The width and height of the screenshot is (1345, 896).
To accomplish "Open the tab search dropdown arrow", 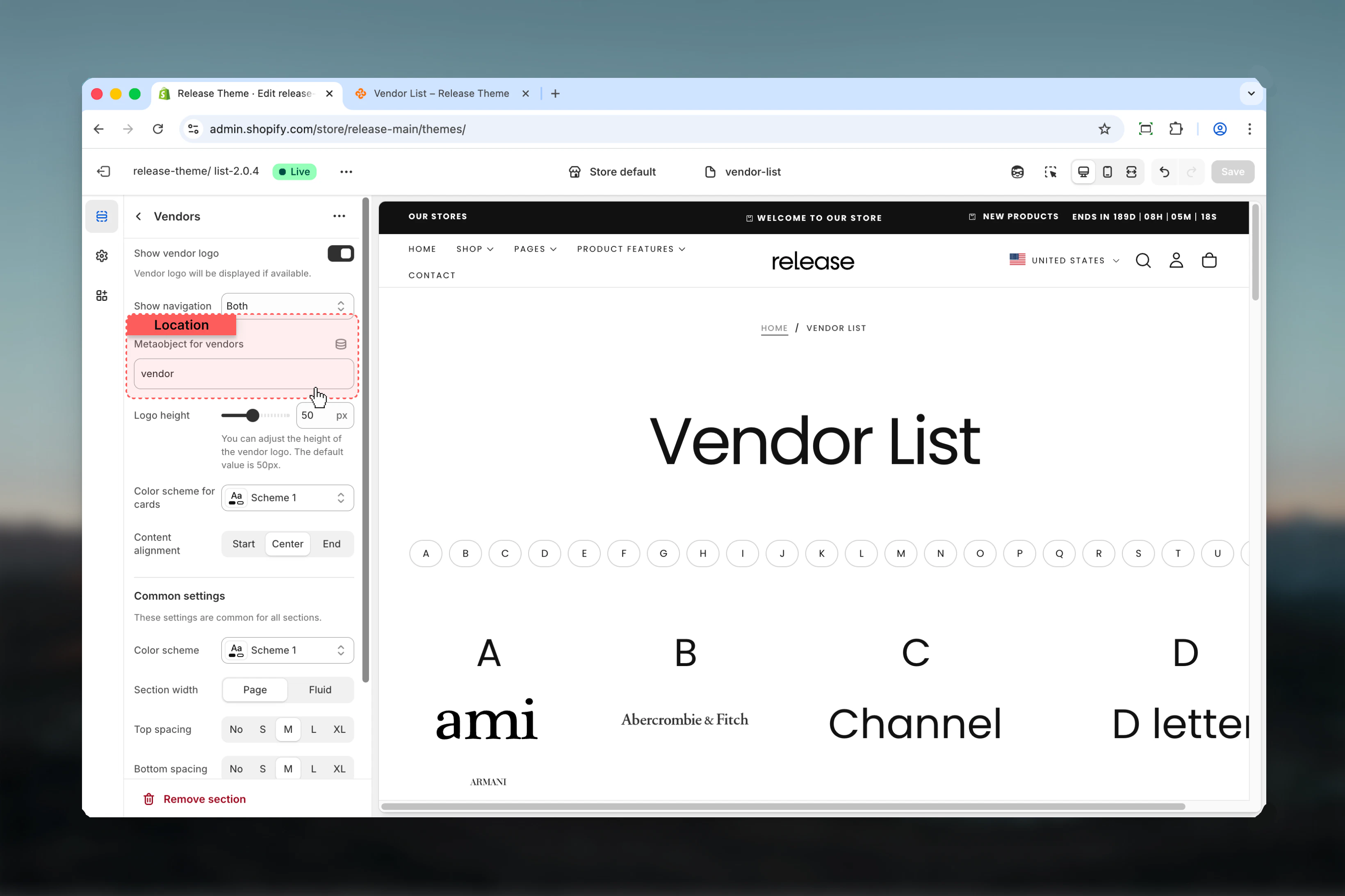I will (x=1251, y=94).
